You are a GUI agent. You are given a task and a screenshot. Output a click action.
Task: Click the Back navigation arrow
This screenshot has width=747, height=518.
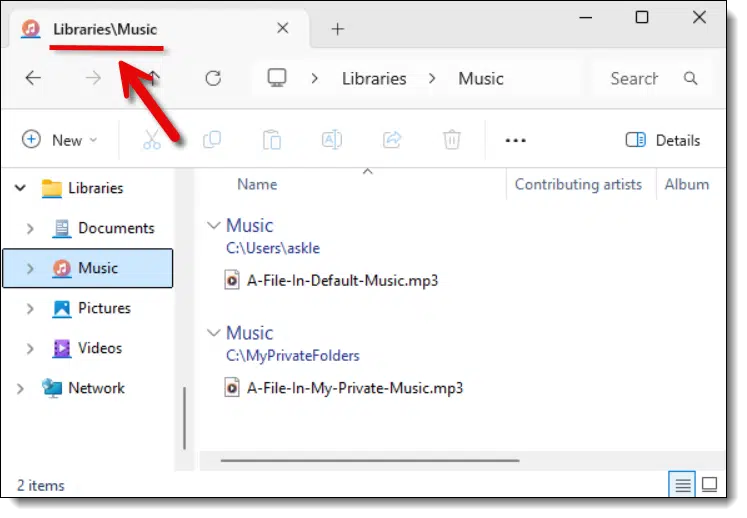(x=33, y=78)
